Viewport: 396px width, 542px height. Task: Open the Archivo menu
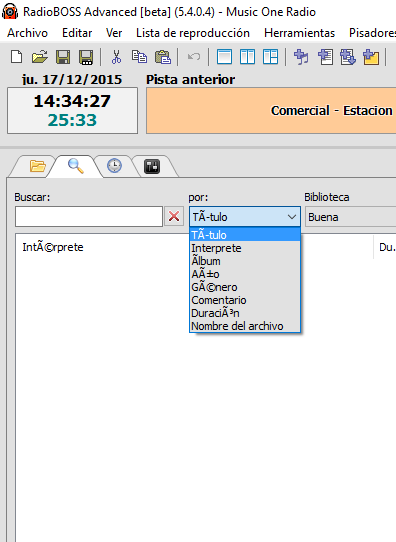(28, 33)
